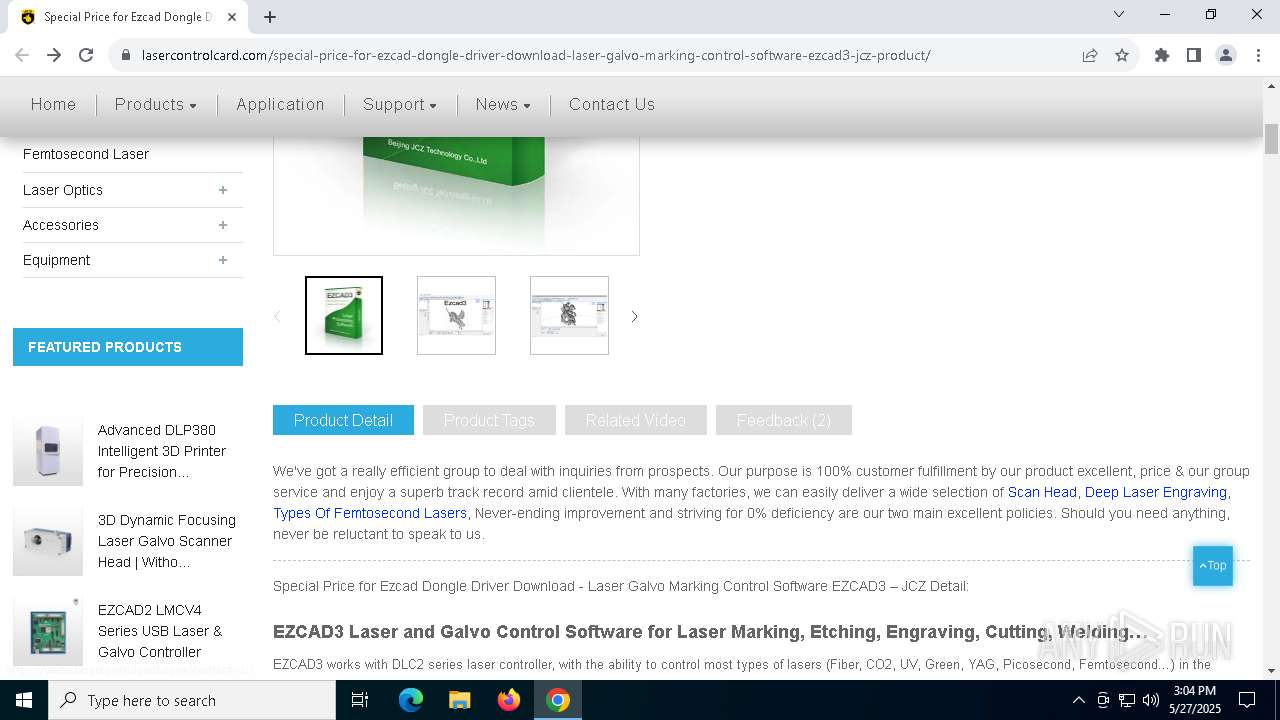This screenshot has height=720, width=1280.
Task: Go to Home navigation item
Action: click(53, 104)
